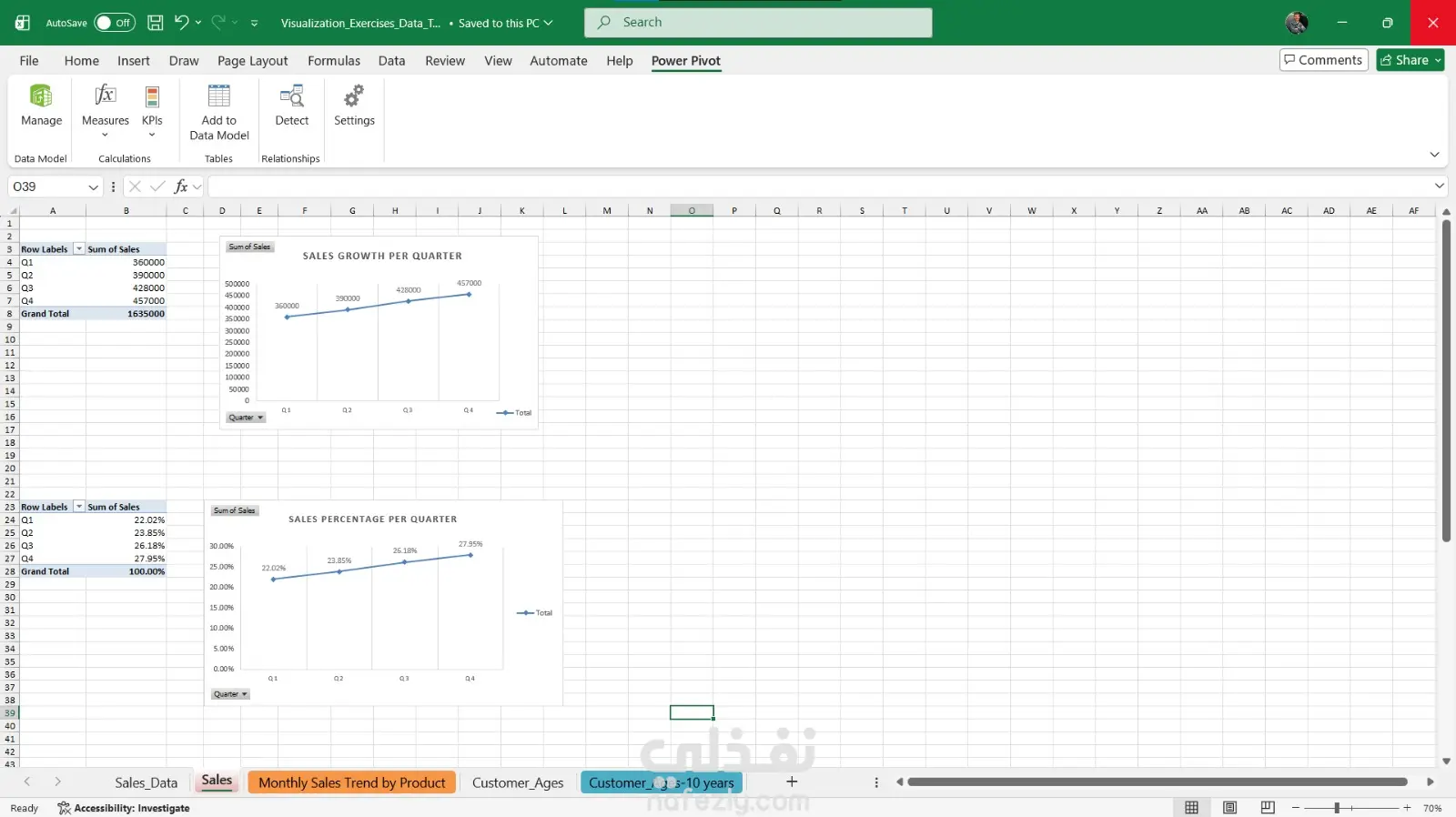Expand the Undo history dropdown
Viewport: 1456px width, 817px height.
[198, 23]
